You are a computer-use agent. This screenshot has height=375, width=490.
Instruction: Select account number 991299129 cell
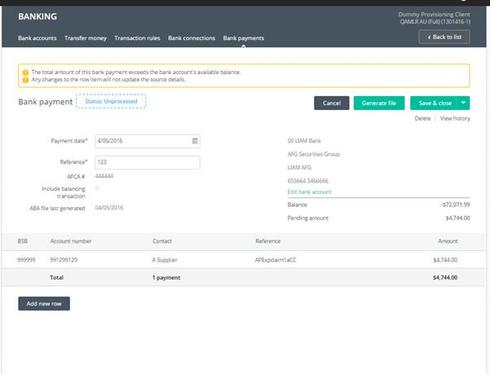coord(64,260)
